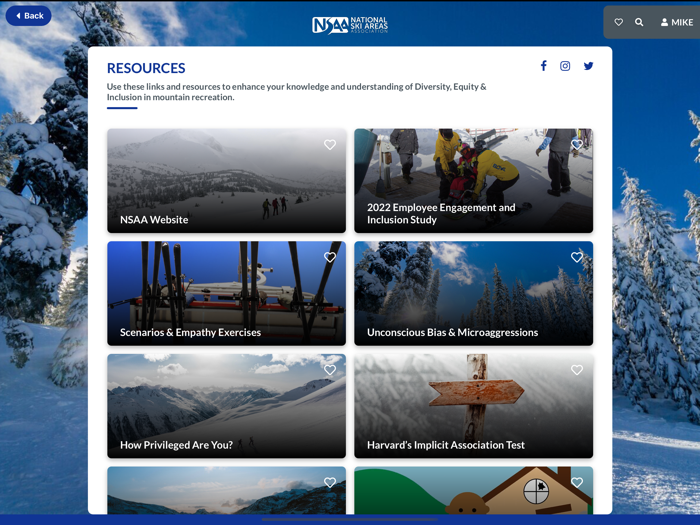Open the MIKE user profile menu
Viewport: 700px width, 525px height.
coord(677,22)
